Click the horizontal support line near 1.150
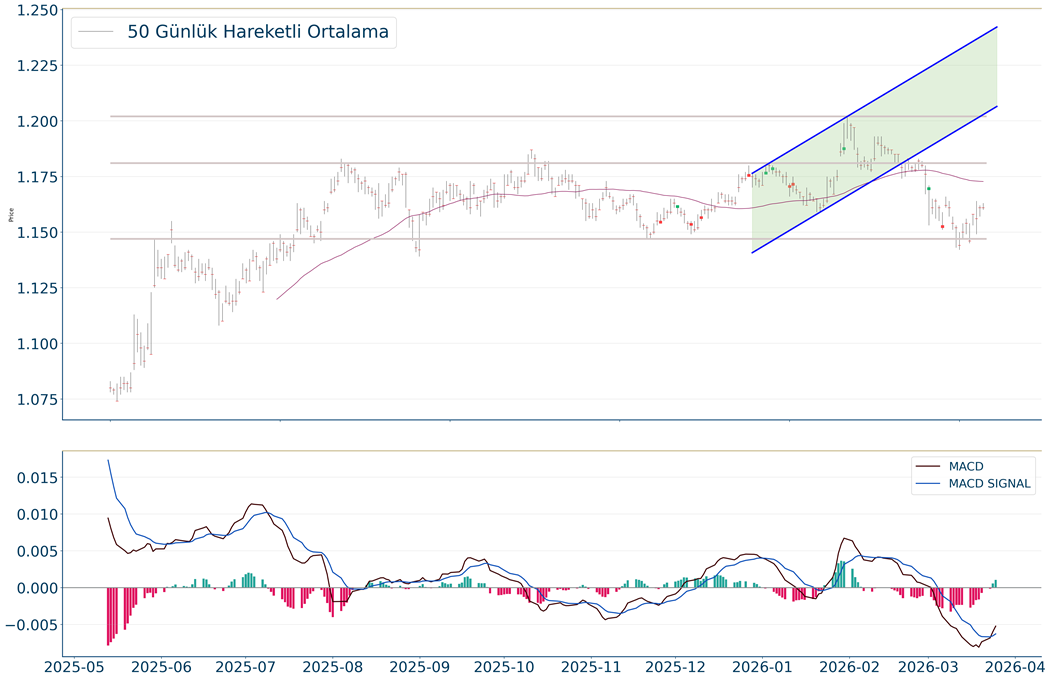The image size is (1050, 679). (x=400, y=239)
